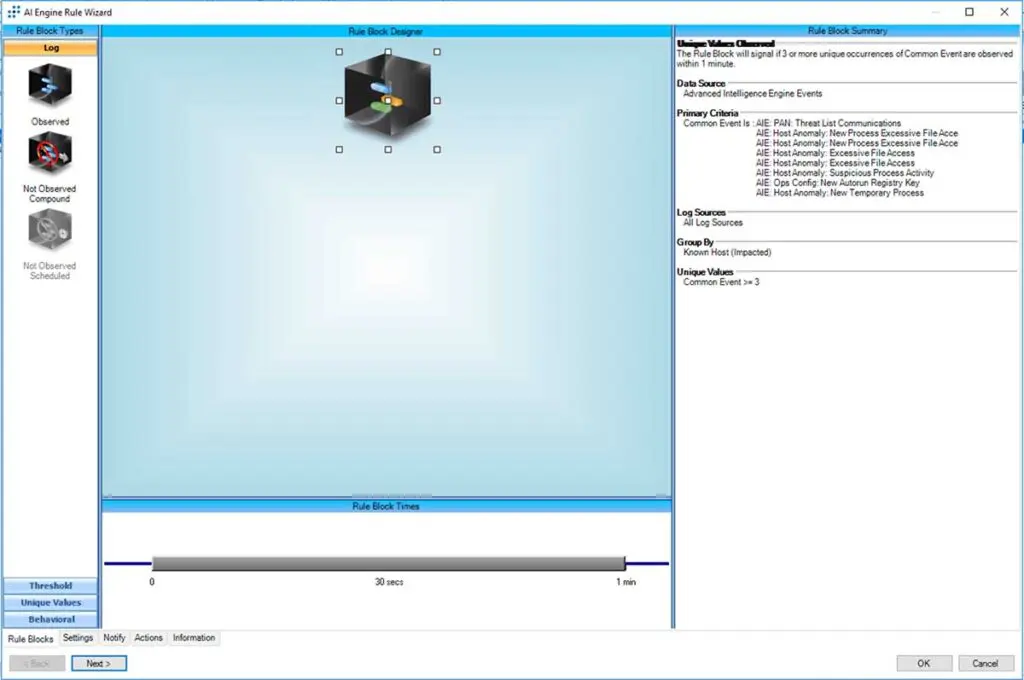
Task: Switch to the Settings tab
Action: tap(77, 637)
